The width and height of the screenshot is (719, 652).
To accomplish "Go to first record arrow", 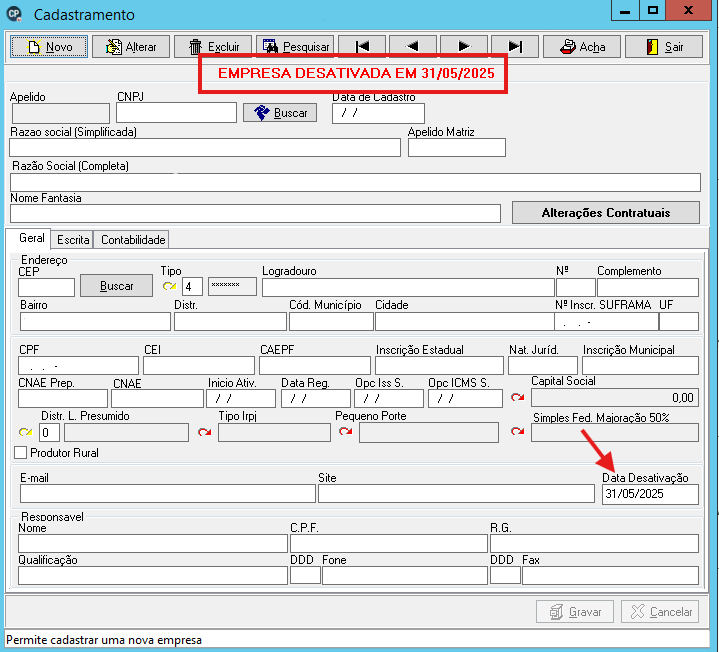I will click(x=362, y=46).
